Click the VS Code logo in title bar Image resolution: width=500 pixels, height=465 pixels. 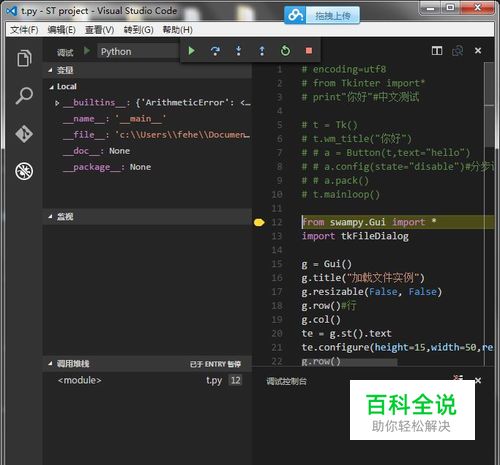[x=12, y=11]
